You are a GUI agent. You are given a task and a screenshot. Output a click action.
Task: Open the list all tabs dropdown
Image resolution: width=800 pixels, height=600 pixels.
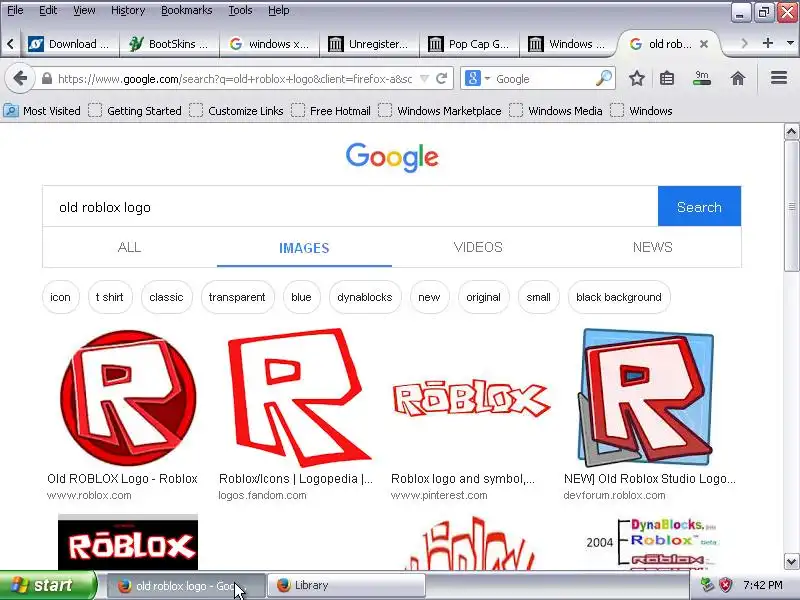pyautogui.click(x=791, y=43)
